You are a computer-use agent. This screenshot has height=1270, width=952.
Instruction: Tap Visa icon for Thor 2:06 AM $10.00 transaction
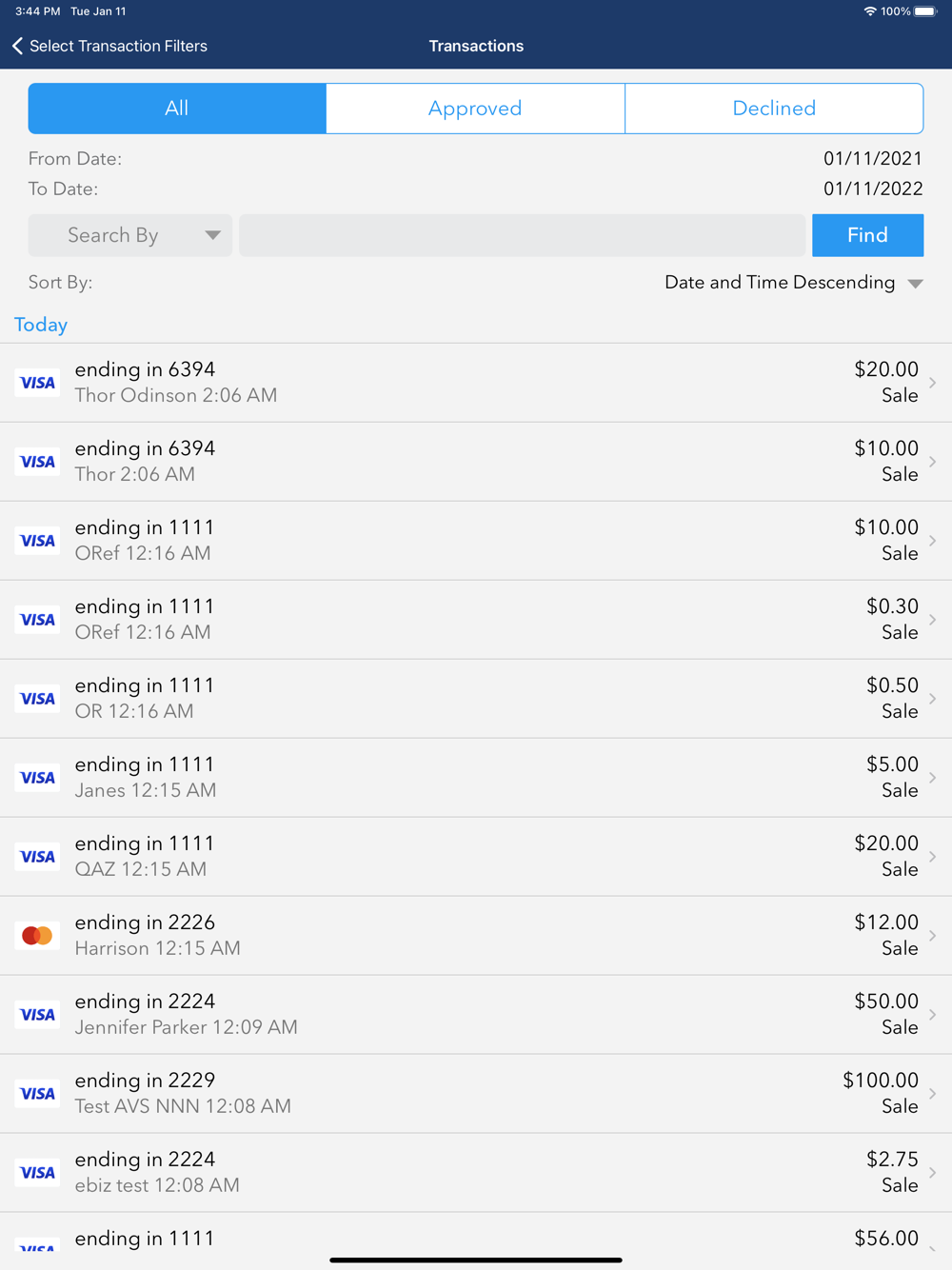pyautogui.click(x=37, y=462)
